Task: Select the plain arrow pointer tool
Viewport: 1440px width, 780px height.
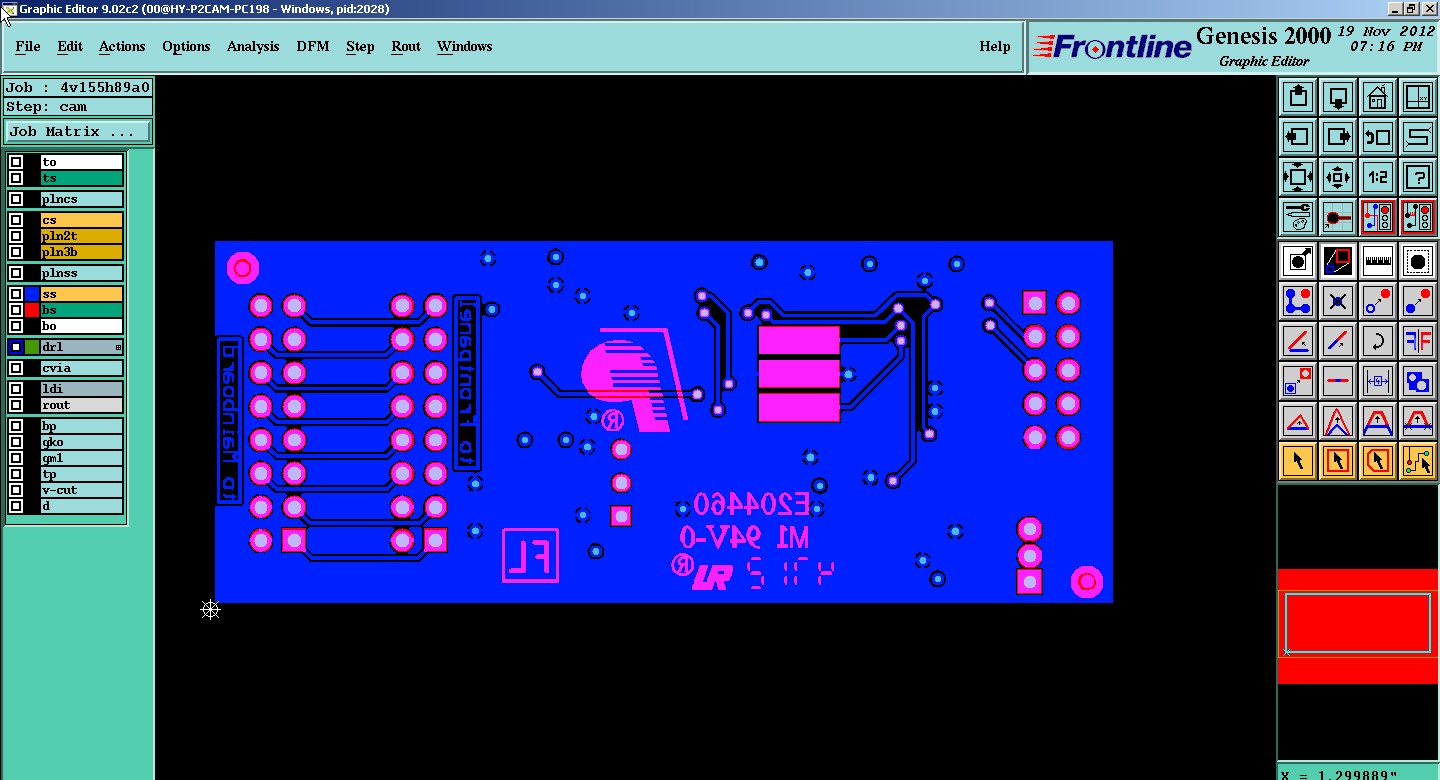Action: [x=1298, y=461]
